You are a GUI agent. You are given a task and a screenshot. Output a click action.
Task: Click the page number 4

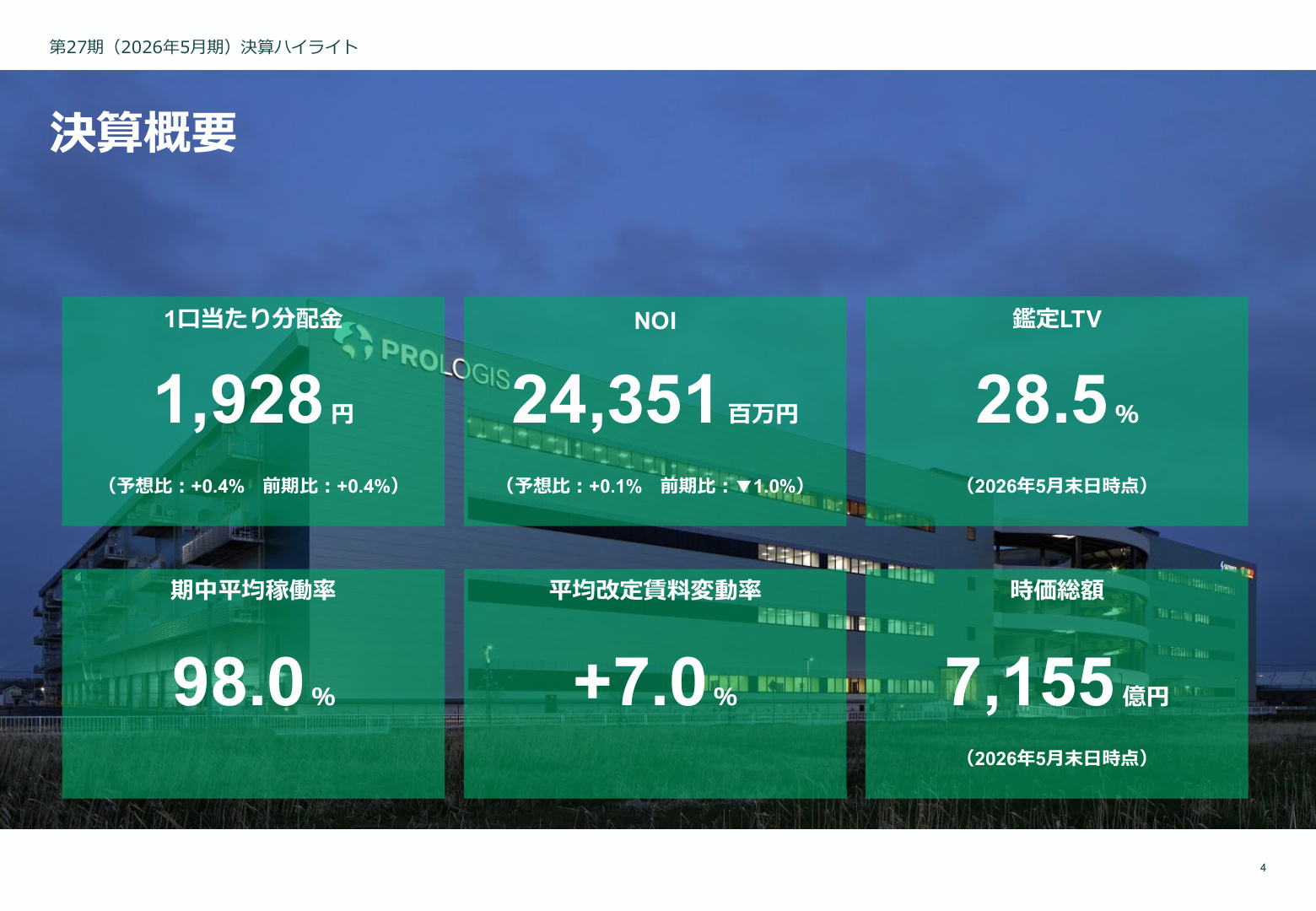[x=1263, y=868]
